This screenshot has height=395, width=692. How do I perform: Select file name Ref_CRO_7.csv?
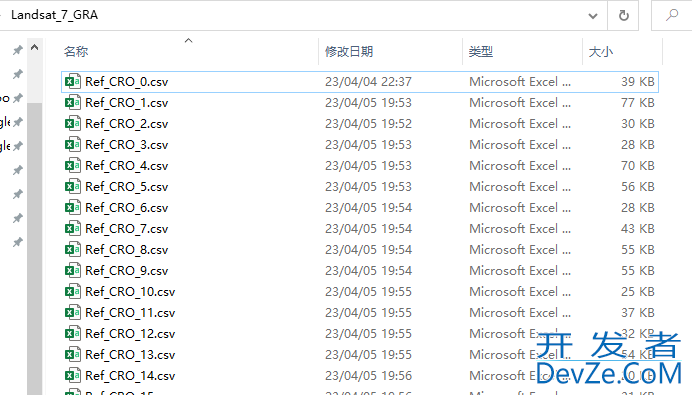pyautogui.click(x=127, y=229)
